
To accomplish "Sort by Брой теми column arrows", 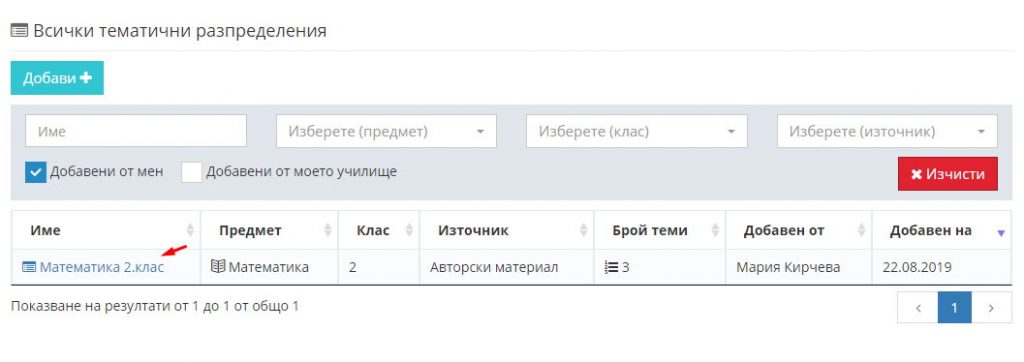I will coord(715,230).
